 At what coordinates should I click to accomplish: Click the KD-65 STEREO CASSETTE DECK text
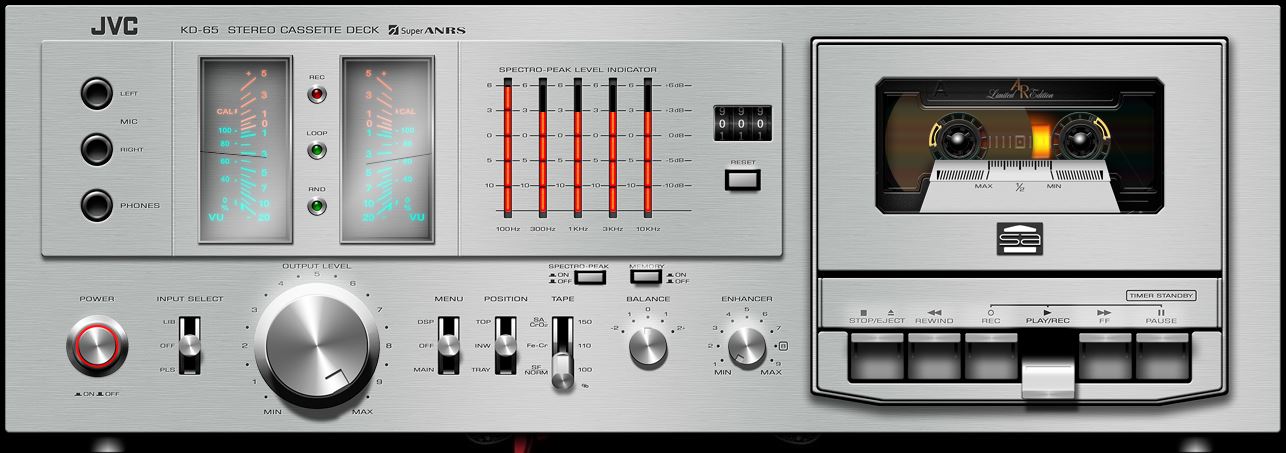click(280, 30)
